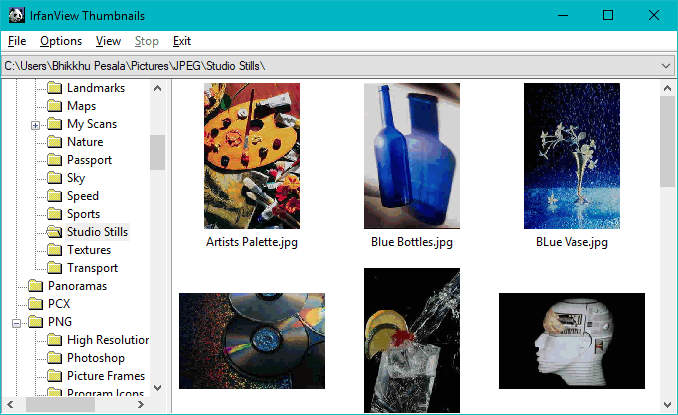Image resolution: width=678 pixels, height=415 pixels.
Task: Select the compact discs thumbnail image
Action: 252,341
